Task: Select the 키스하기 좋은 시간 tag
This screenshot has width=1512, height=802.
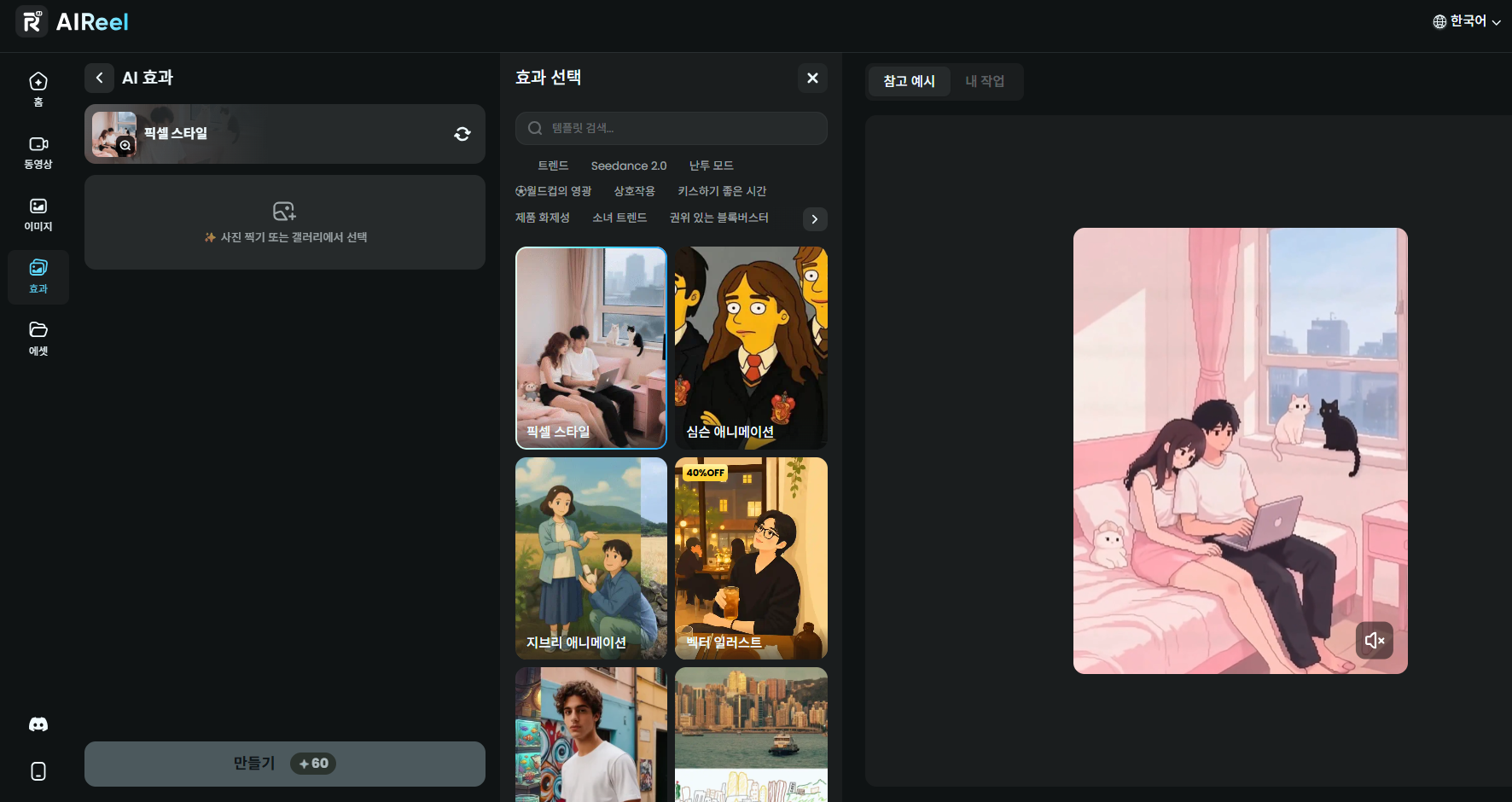Action: tap(722, 191)
